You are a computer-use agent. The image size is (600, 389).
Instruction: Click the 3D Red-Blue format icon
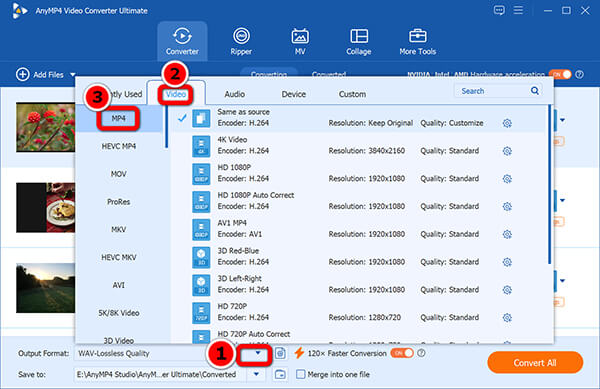(x=201, y=257)
